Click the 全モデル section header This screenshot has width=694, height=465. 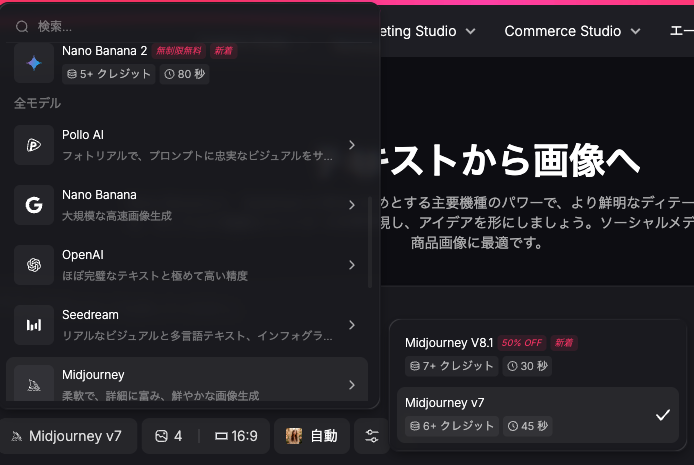(x=37, y=103)
